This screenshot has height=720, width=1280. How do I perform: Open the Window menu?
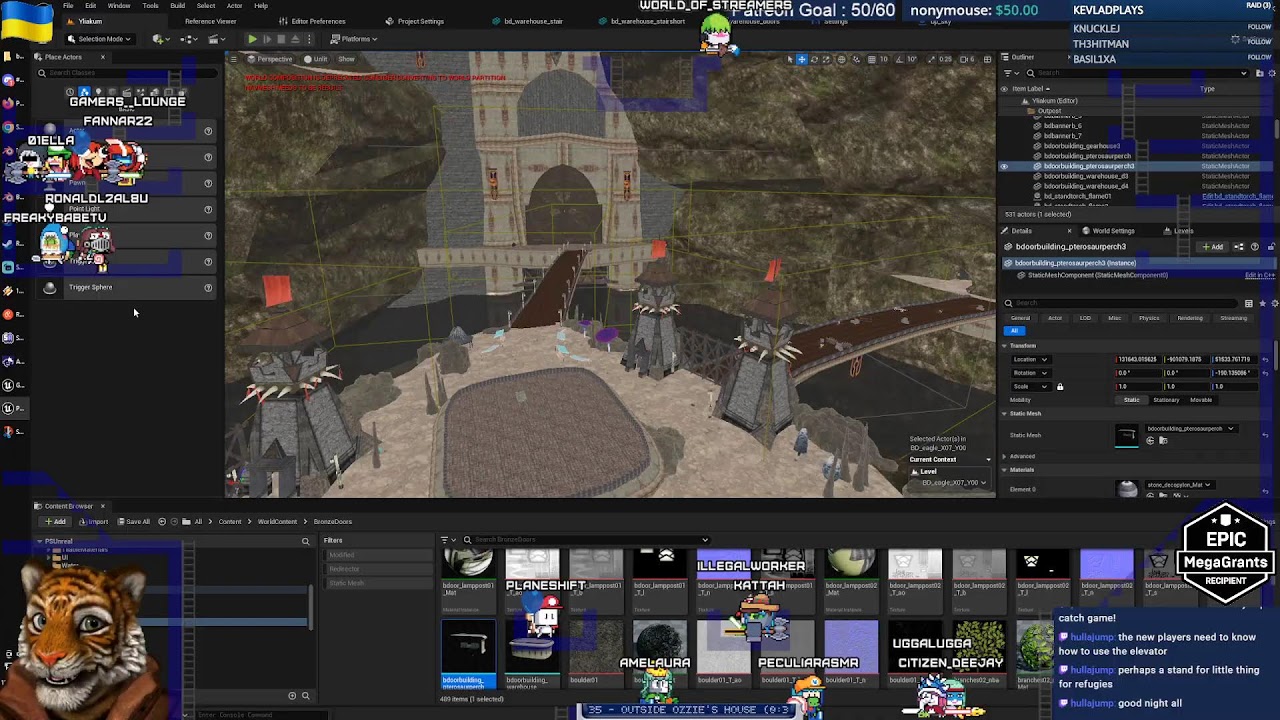[119, 5]
